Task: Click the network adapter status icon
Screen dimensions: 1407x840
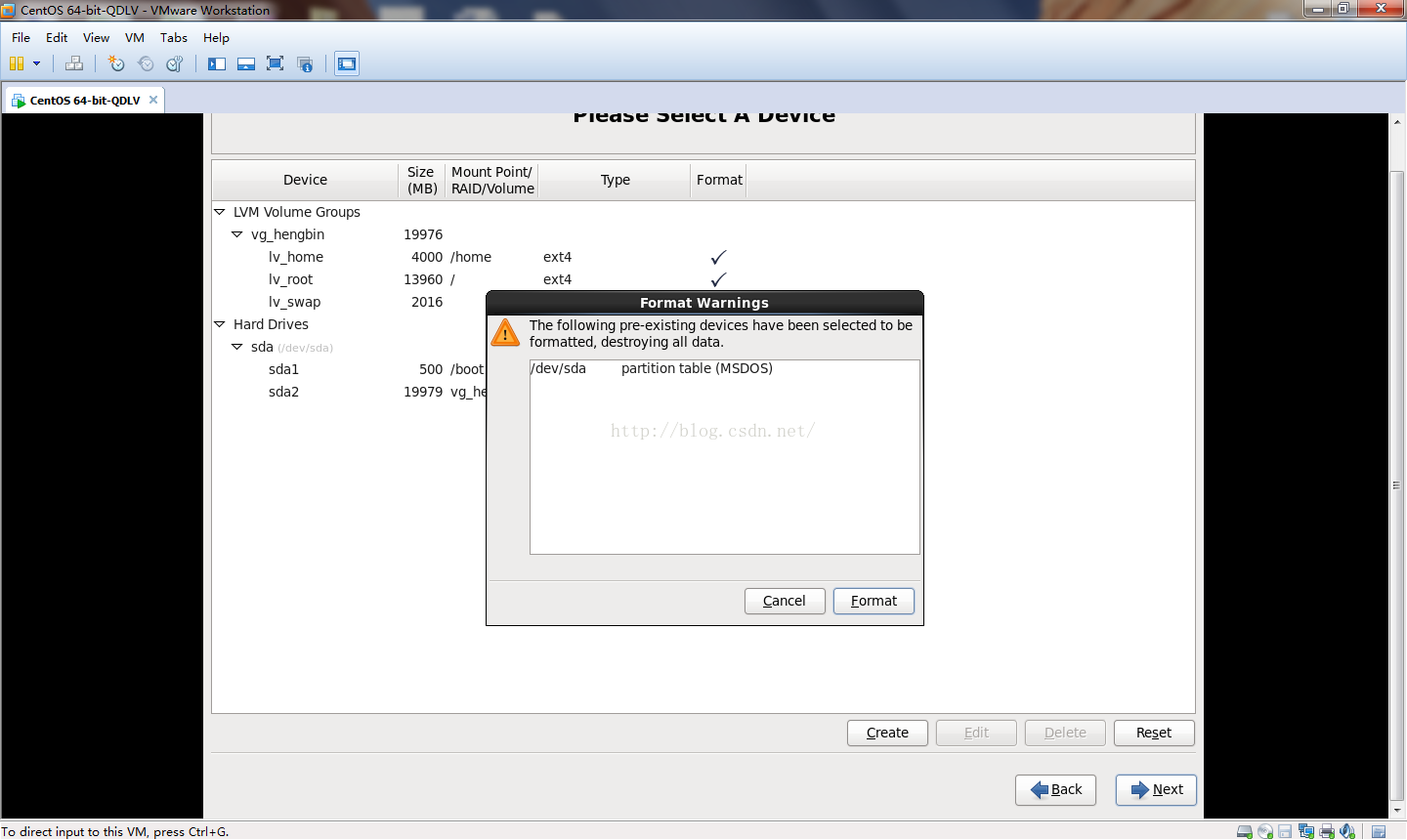Action: (x=1306, y=831)
